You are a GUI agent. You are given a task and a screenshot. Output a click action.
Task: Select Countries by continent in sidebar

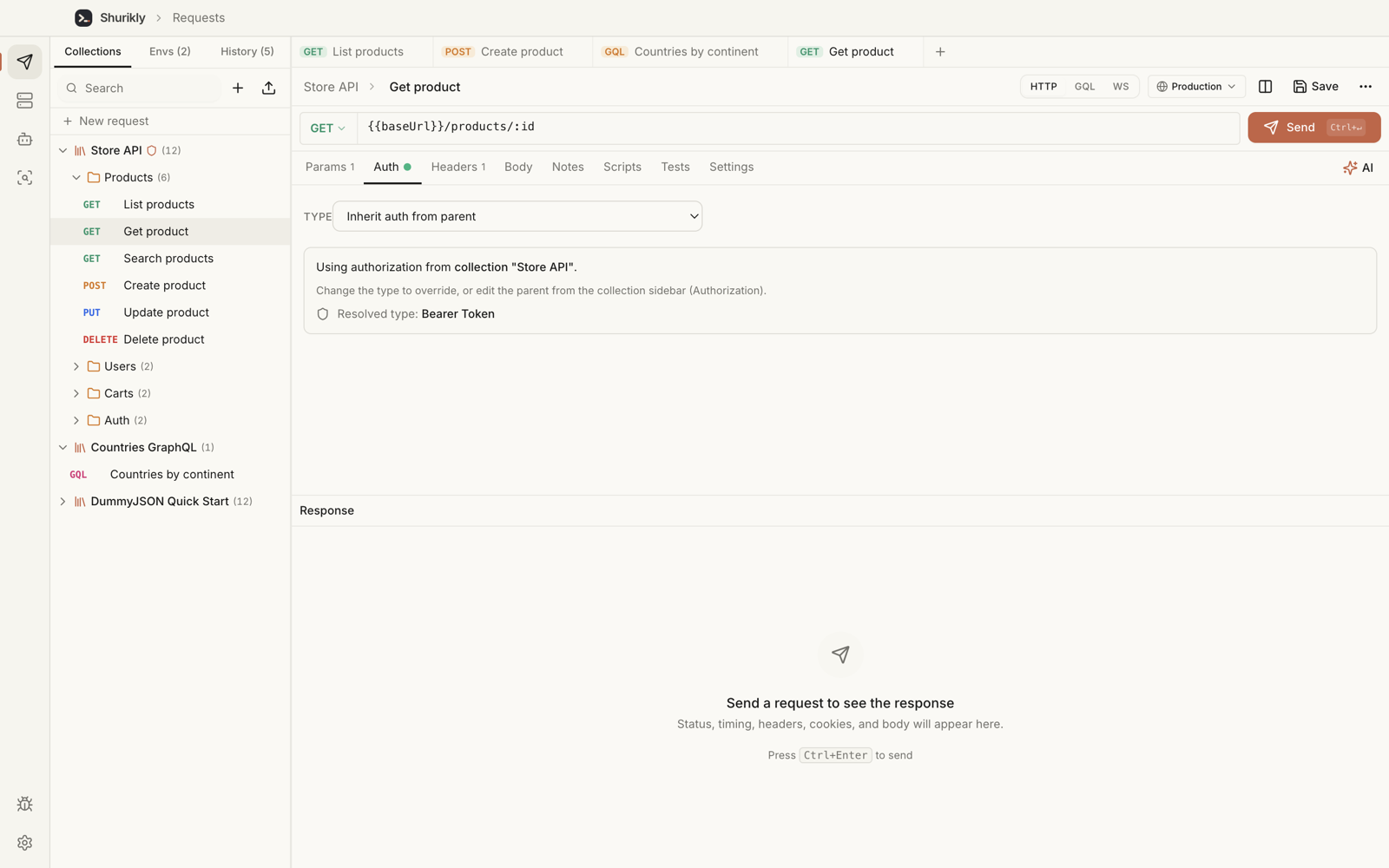coord(170,475)
